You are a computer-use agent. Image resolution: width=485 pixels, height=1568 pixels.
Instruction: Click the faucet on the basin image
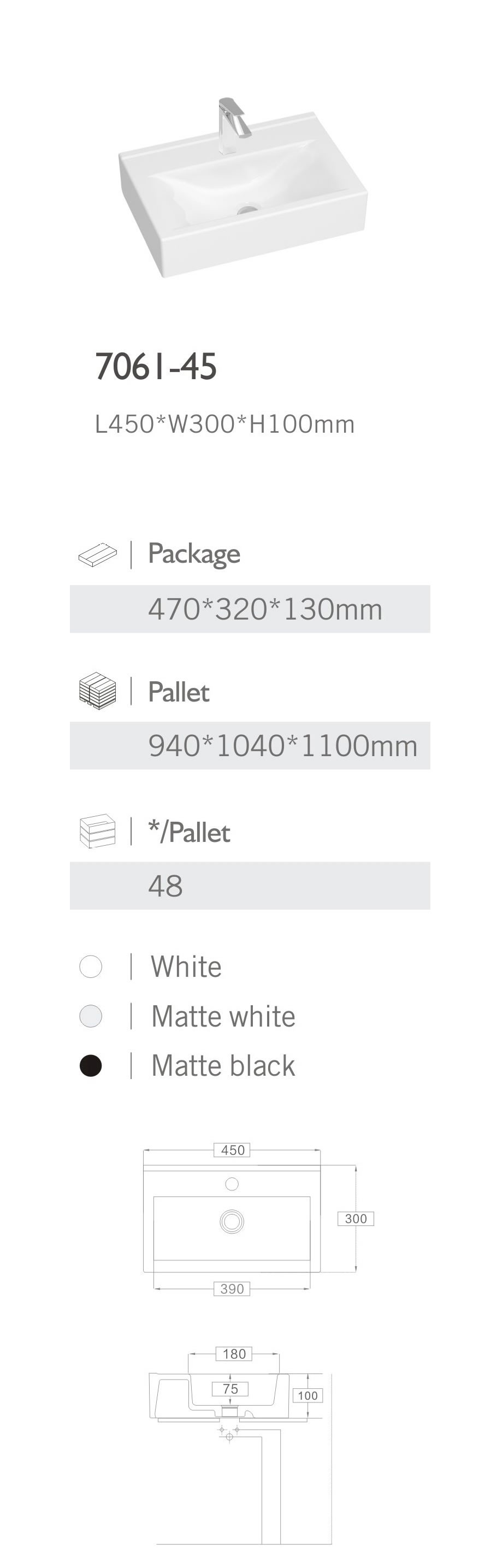230,125
